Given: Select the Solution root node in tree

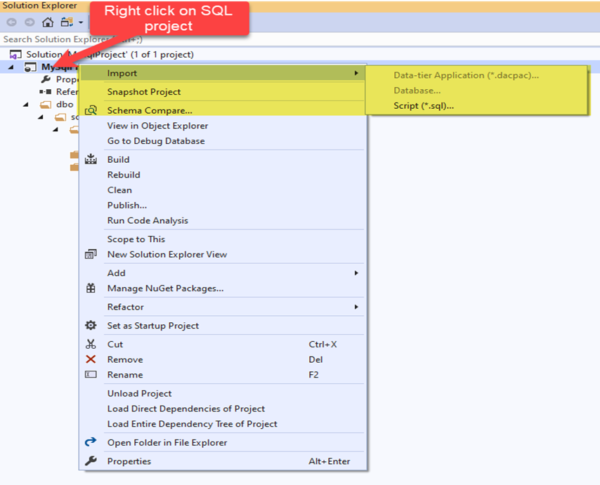Looking at the screenshot, I should pos(103,54).
